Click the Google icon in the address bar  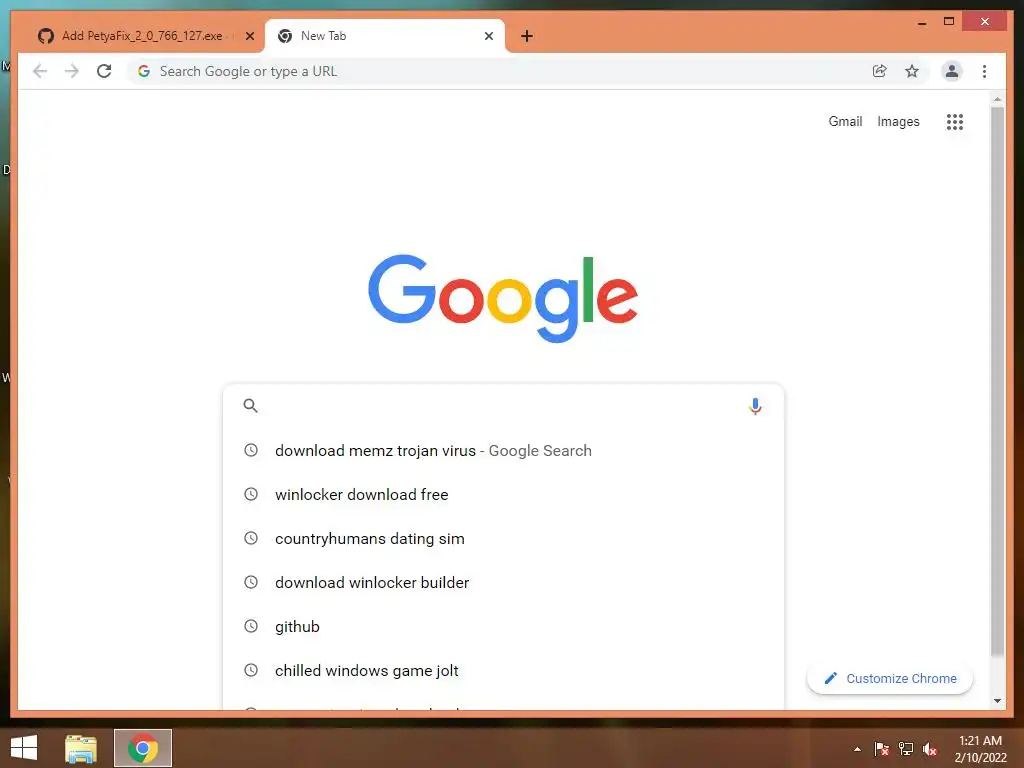point(144,71)
